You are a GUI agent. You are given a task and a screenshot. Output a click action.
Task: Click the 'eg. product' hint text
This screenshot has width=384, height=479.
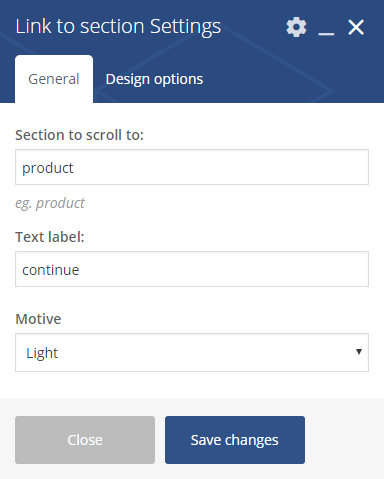point(50,203)
